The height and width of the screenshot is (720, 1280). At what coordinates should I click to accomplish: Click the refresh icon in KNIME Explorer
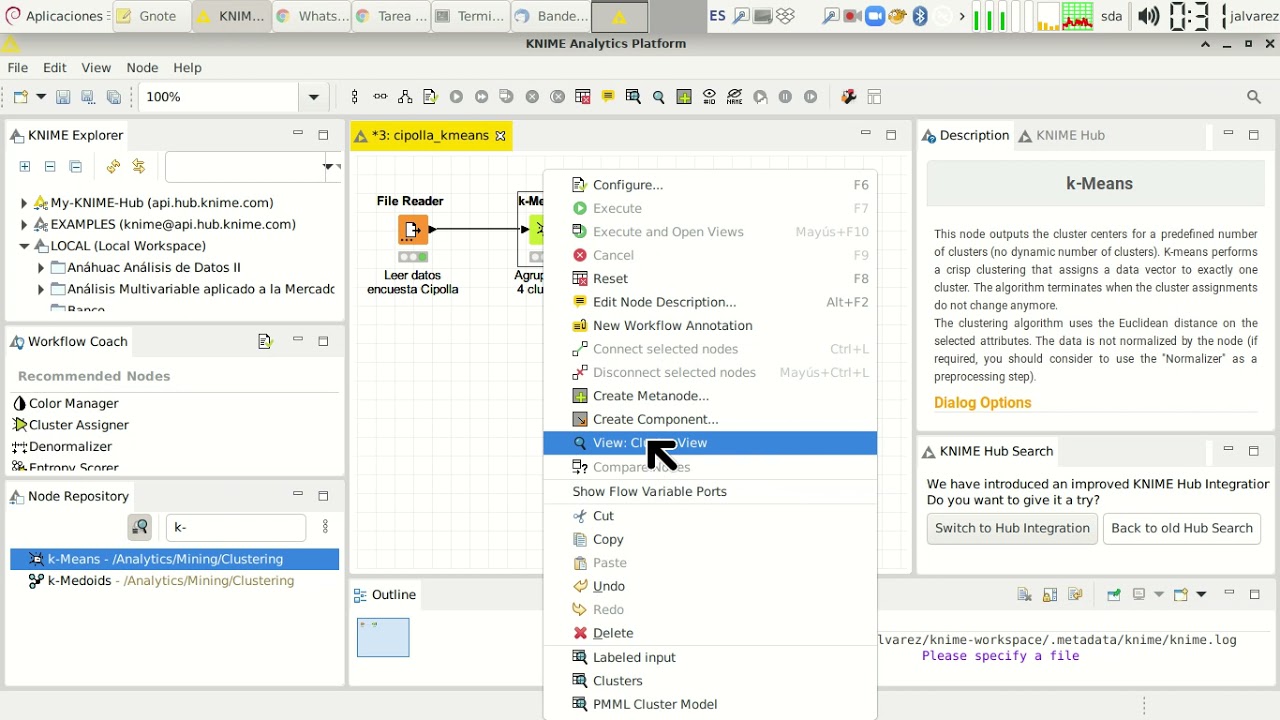[113, 167]
